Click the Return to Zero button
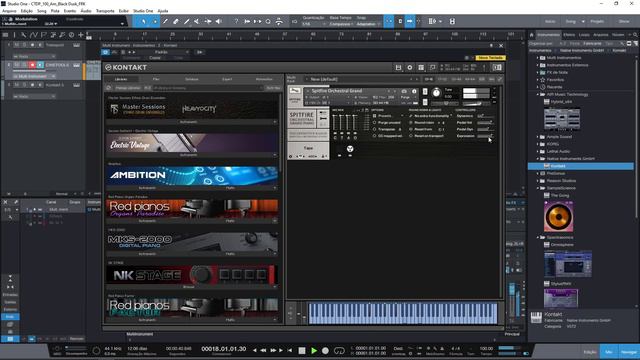The width and height of the screenshot is (640, 360). click(290, 350)
